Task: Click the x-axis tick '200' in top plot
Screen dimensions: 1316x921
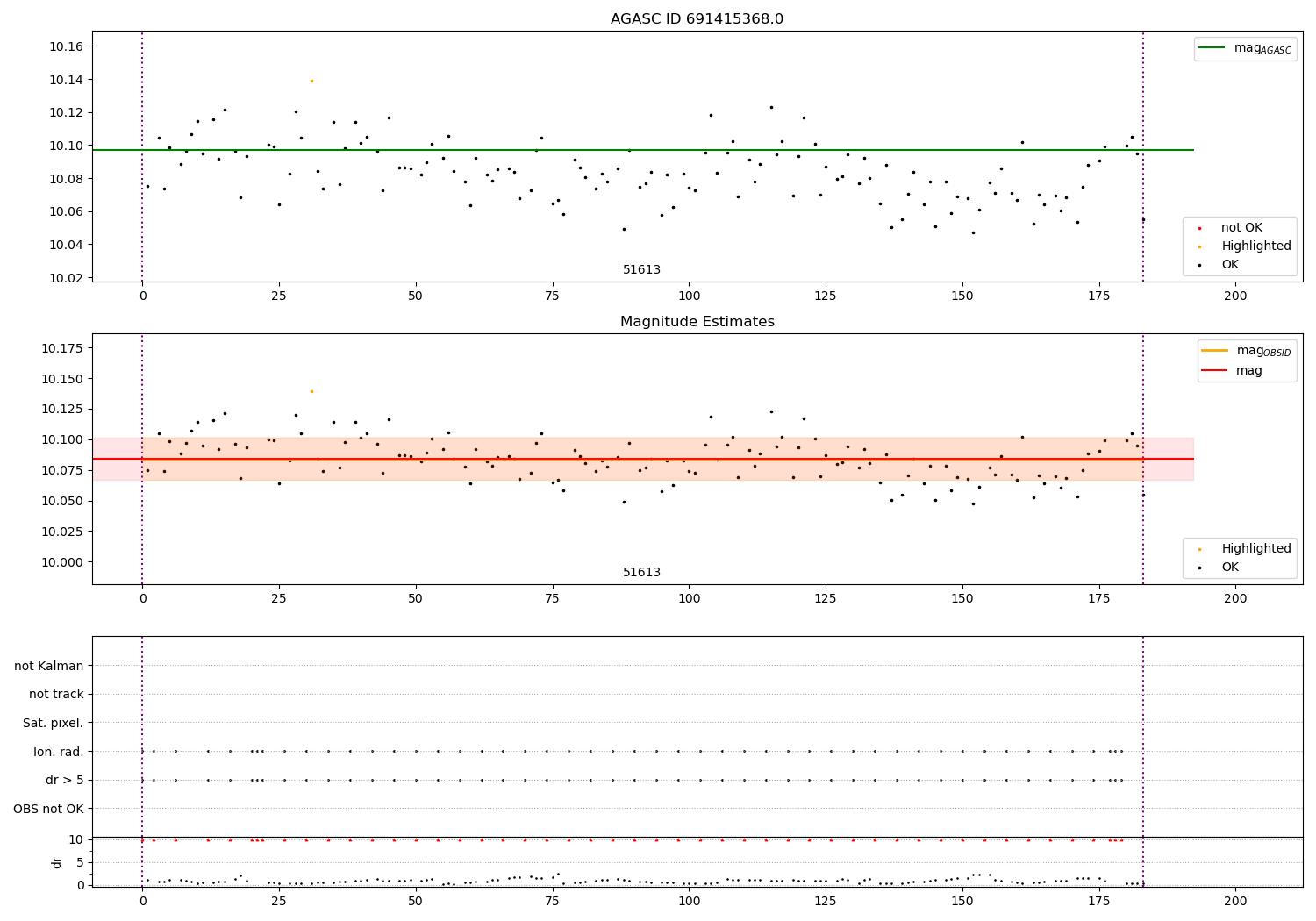Action: 1235,296
